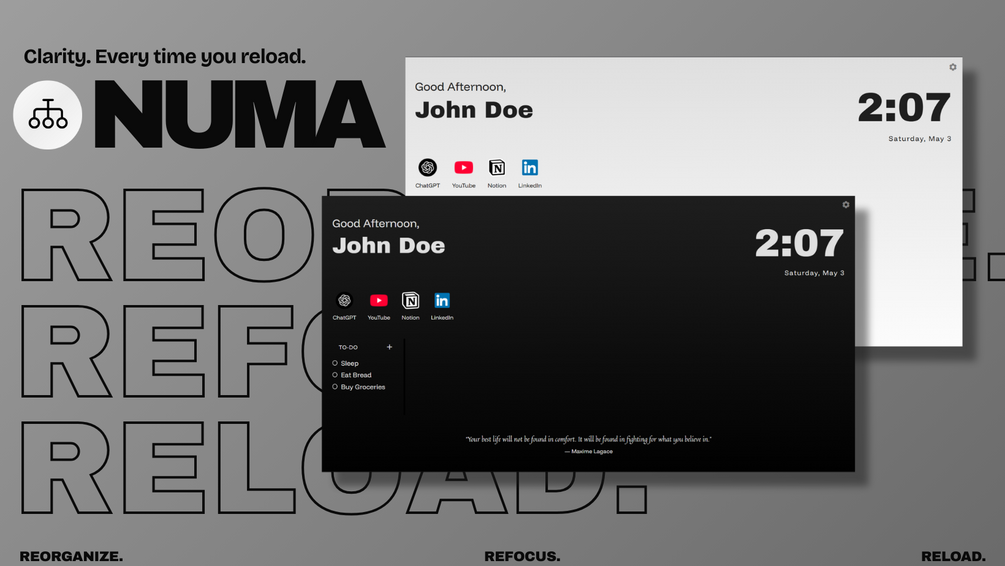This screenshot has width=1005, height=566.
Task: Click the TO-DO heading label
Action: (348, 347)
